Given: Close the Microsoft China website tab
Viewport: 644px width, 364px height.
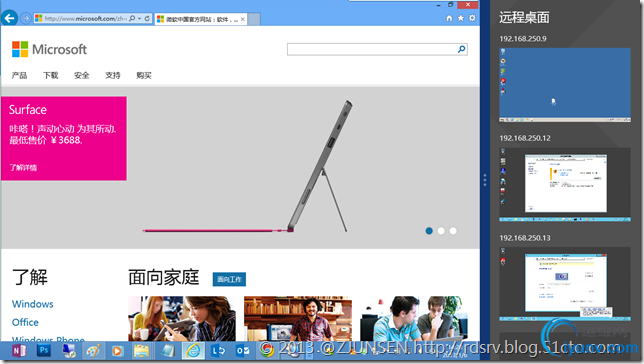Looking at the screenshot, I should pyautogui.click(x=243, y=19).
